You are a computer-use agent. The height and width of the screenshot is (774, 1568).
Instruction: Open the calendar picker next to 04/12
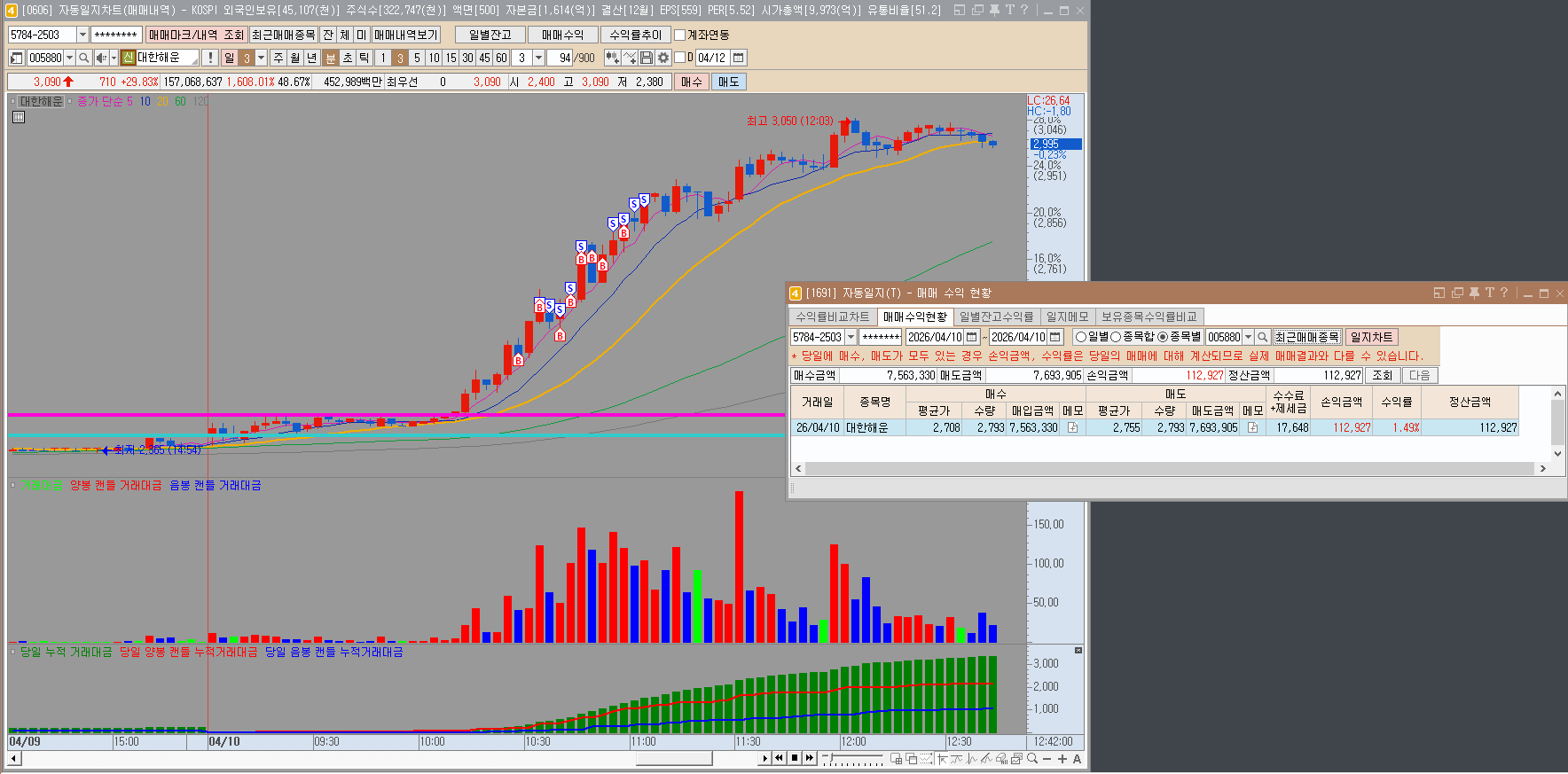pos(738,58)
